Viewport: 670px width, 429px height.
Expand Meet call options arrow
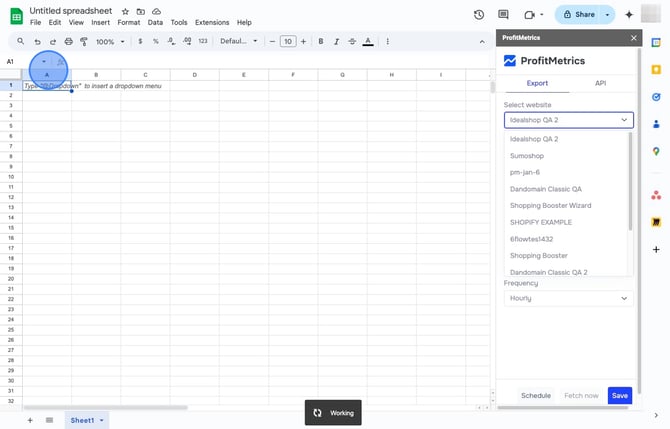pos(542,15)
